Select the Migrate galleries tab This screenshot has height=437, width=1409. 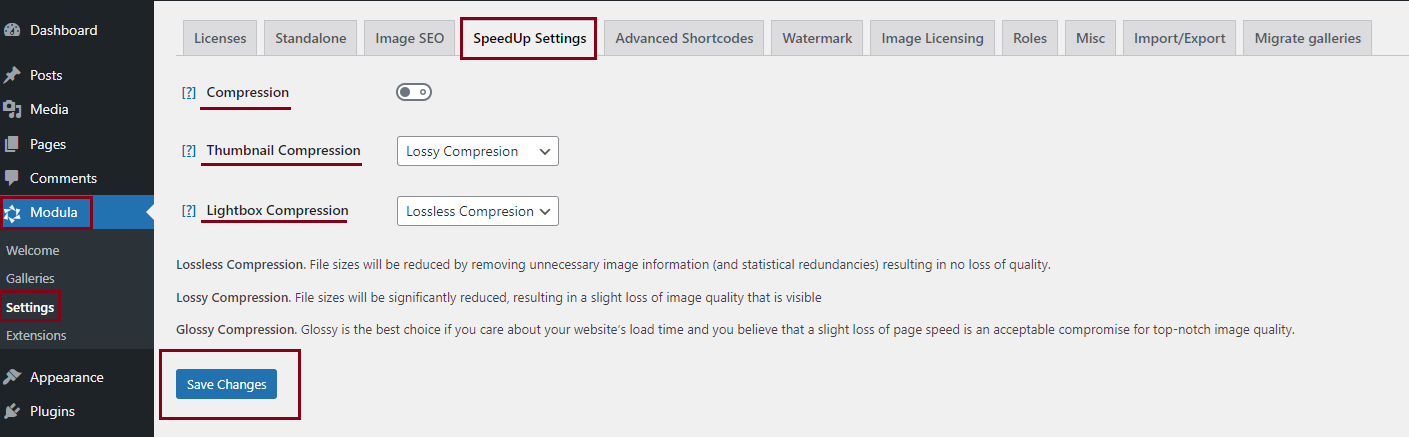coord(1307,38)
